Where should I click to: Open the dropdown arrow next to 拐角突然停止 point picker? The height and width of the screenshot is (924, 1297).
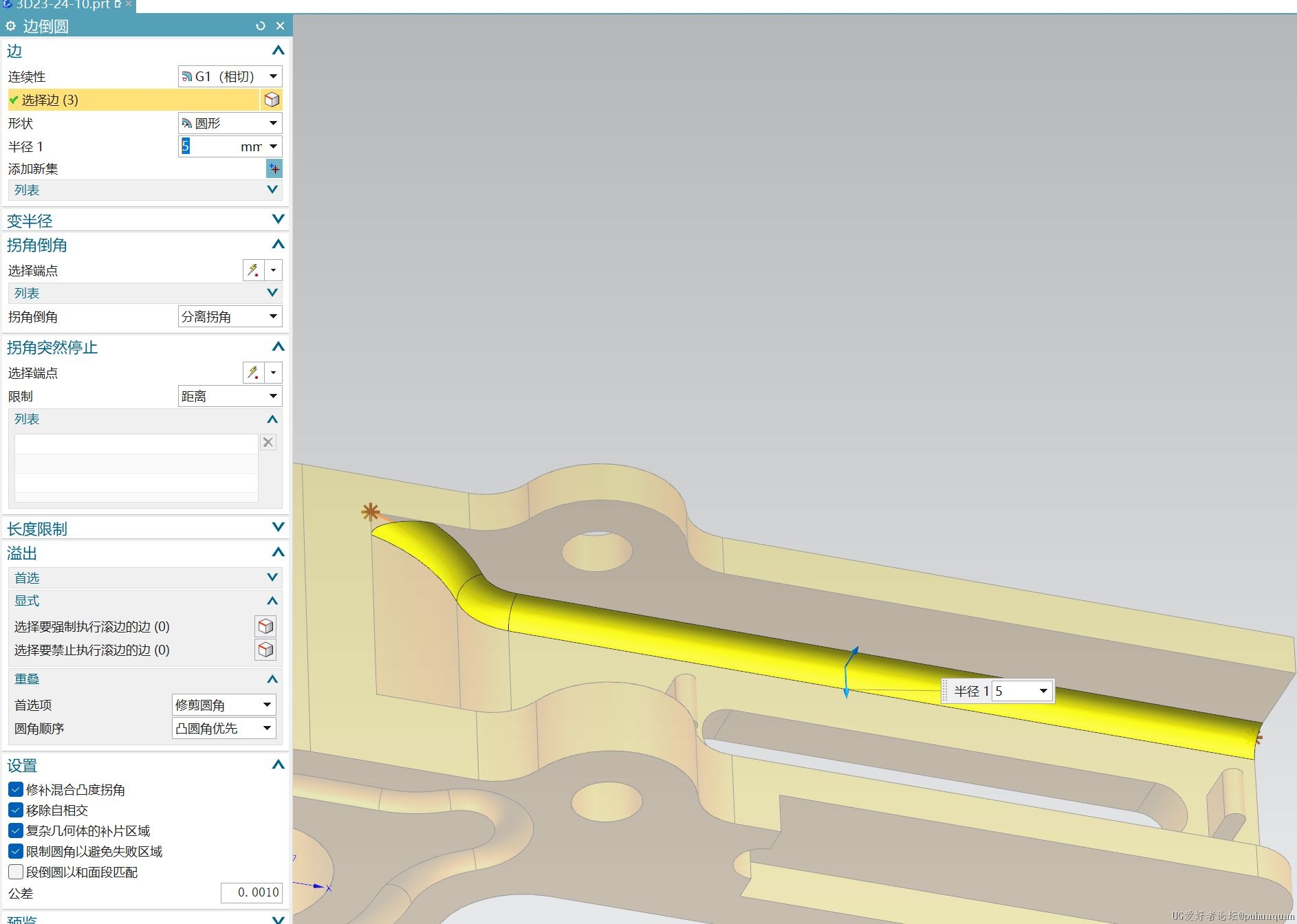[274, 373]
